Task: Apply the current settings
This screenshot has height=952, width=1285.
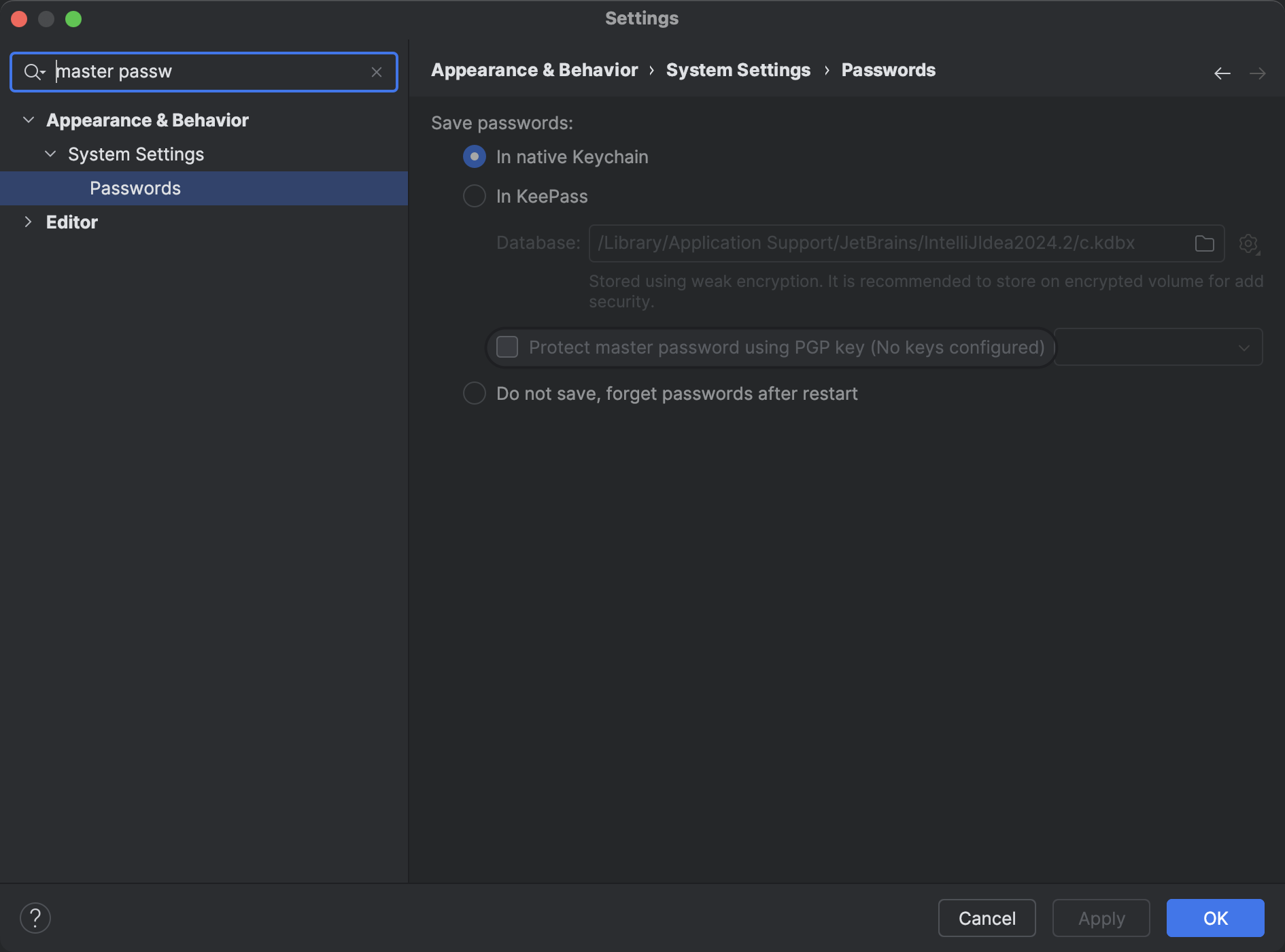Action: coord(1101,917)
